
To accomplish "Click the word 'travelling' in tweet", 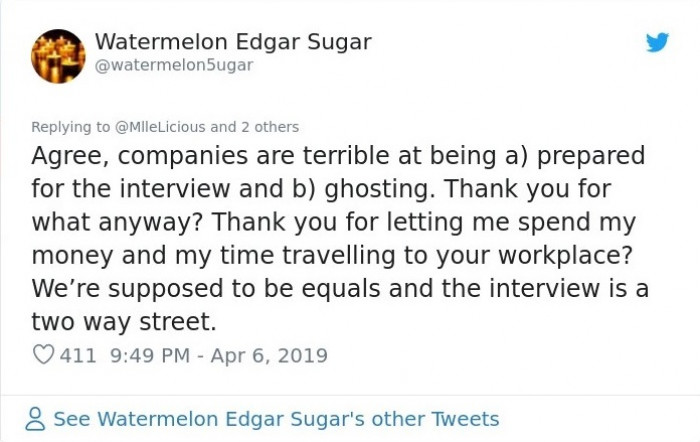I will tap(338, 255).
